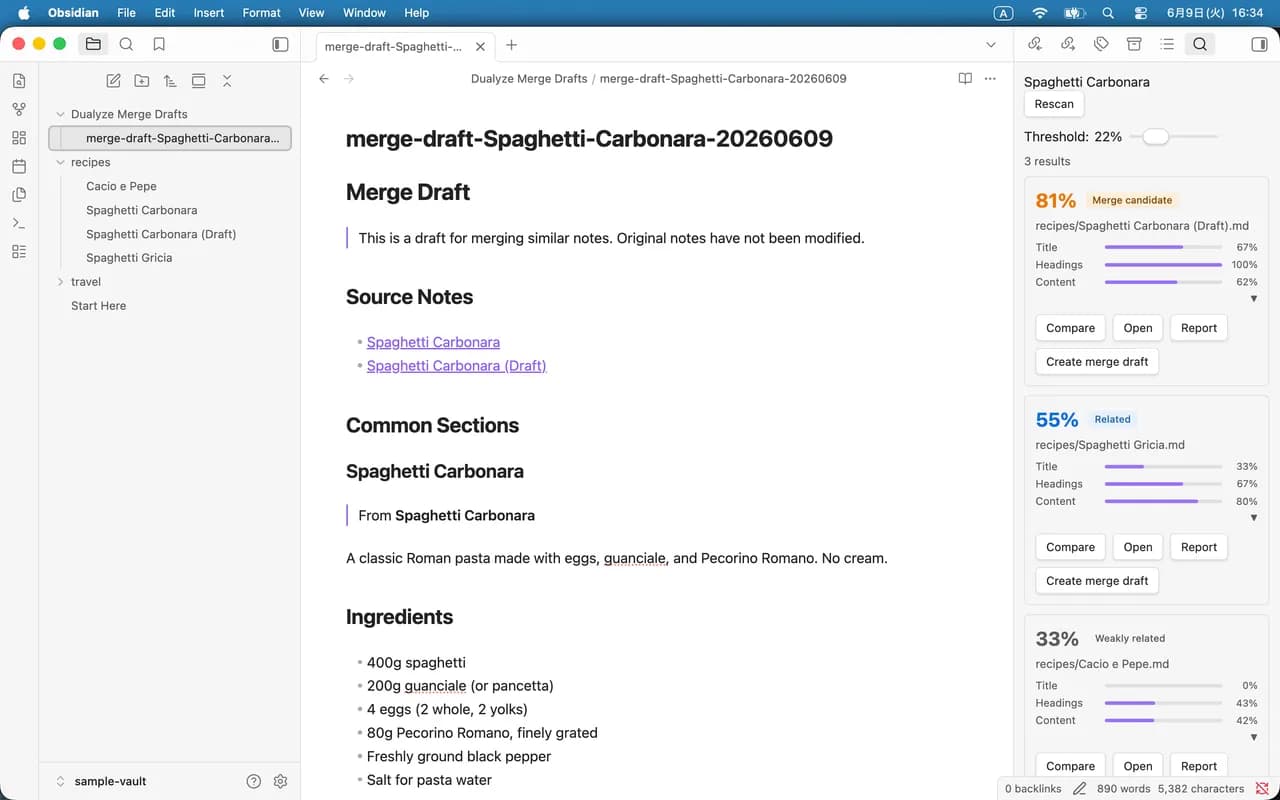Open settings gear icon
Image resolution: width=1280 pixels, height=800 pixels.
[280, 781]
